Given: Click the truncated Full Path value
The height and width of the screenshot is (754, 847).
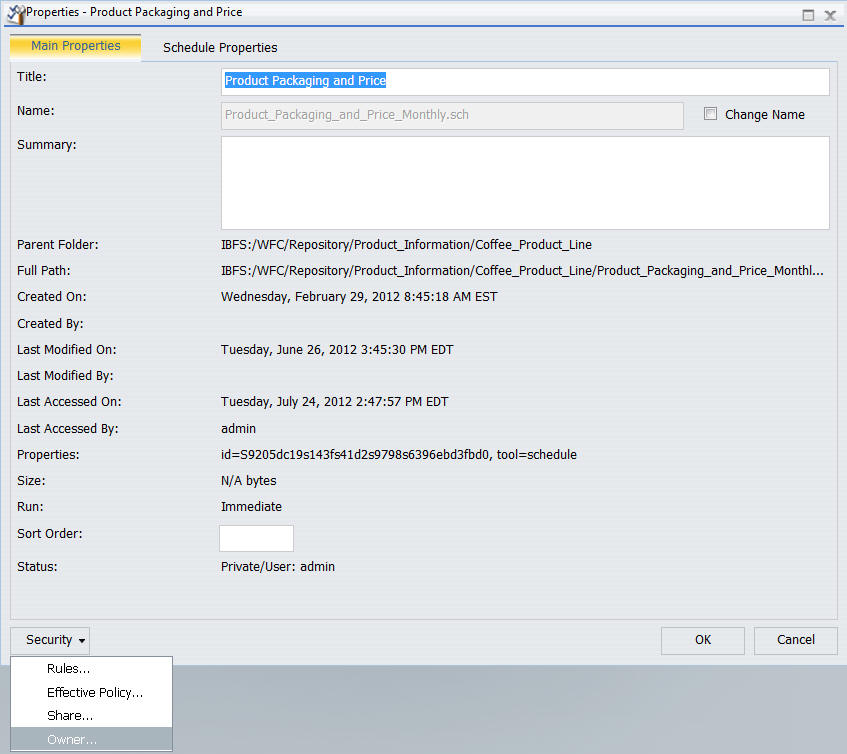Looking at the screenshot, I should 522,271.
